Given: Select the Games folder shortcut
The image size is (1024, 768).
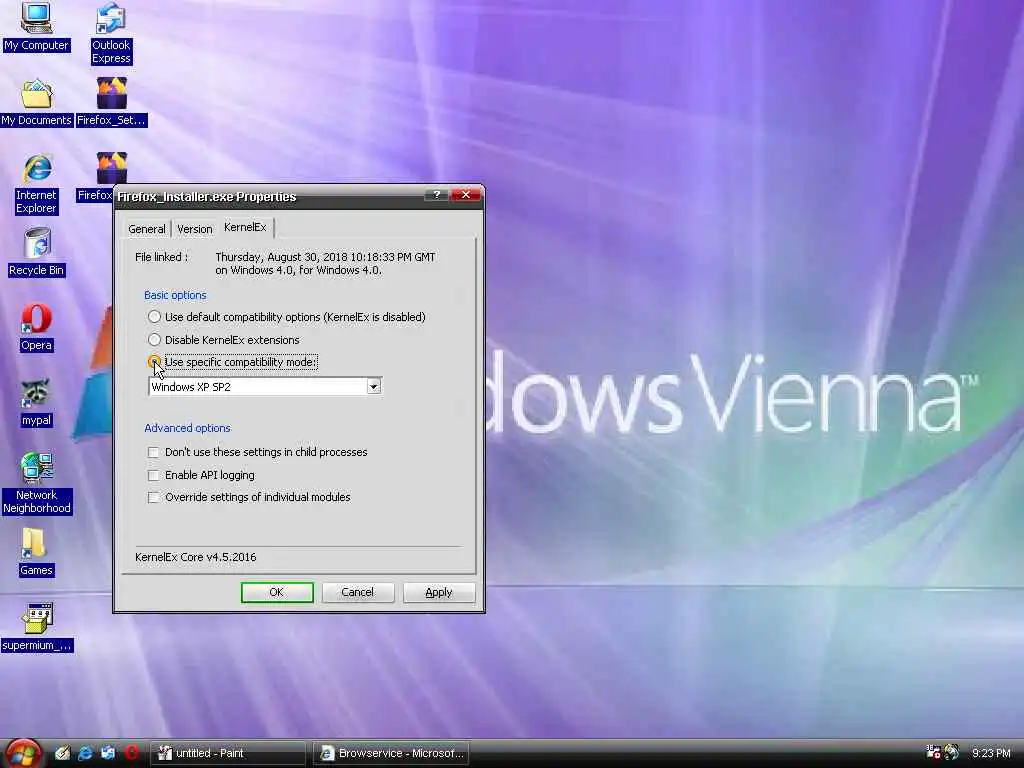Looking at the screenshot, I should (36, 552).
